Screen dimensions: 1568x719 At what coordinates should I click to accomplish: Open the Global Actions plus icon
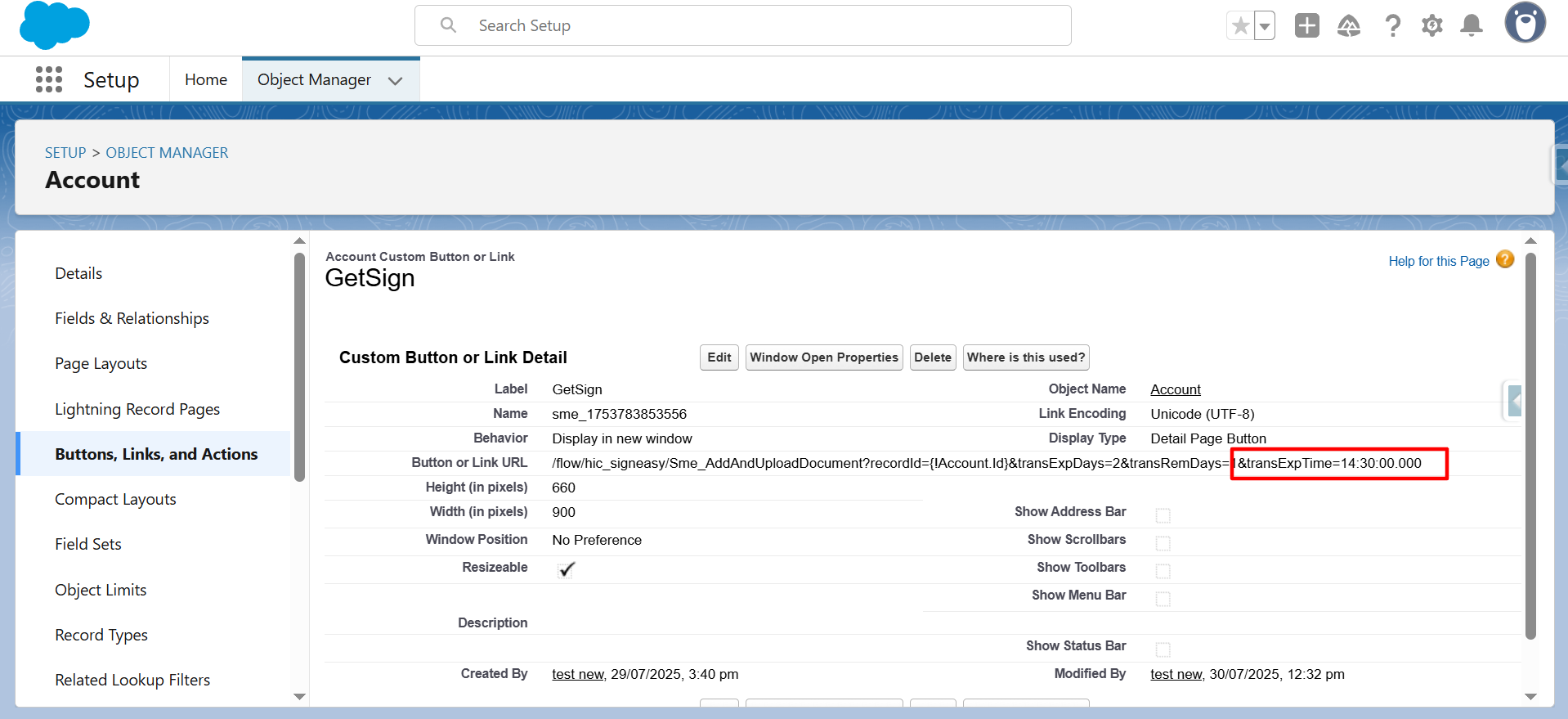tap(1307, 25)
